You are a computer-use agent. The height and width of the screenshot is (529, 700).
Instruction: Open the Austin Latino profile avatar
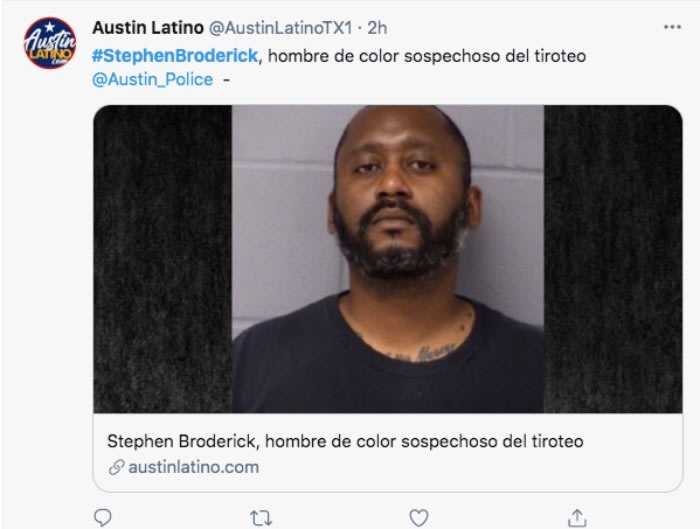pos(50,43)
